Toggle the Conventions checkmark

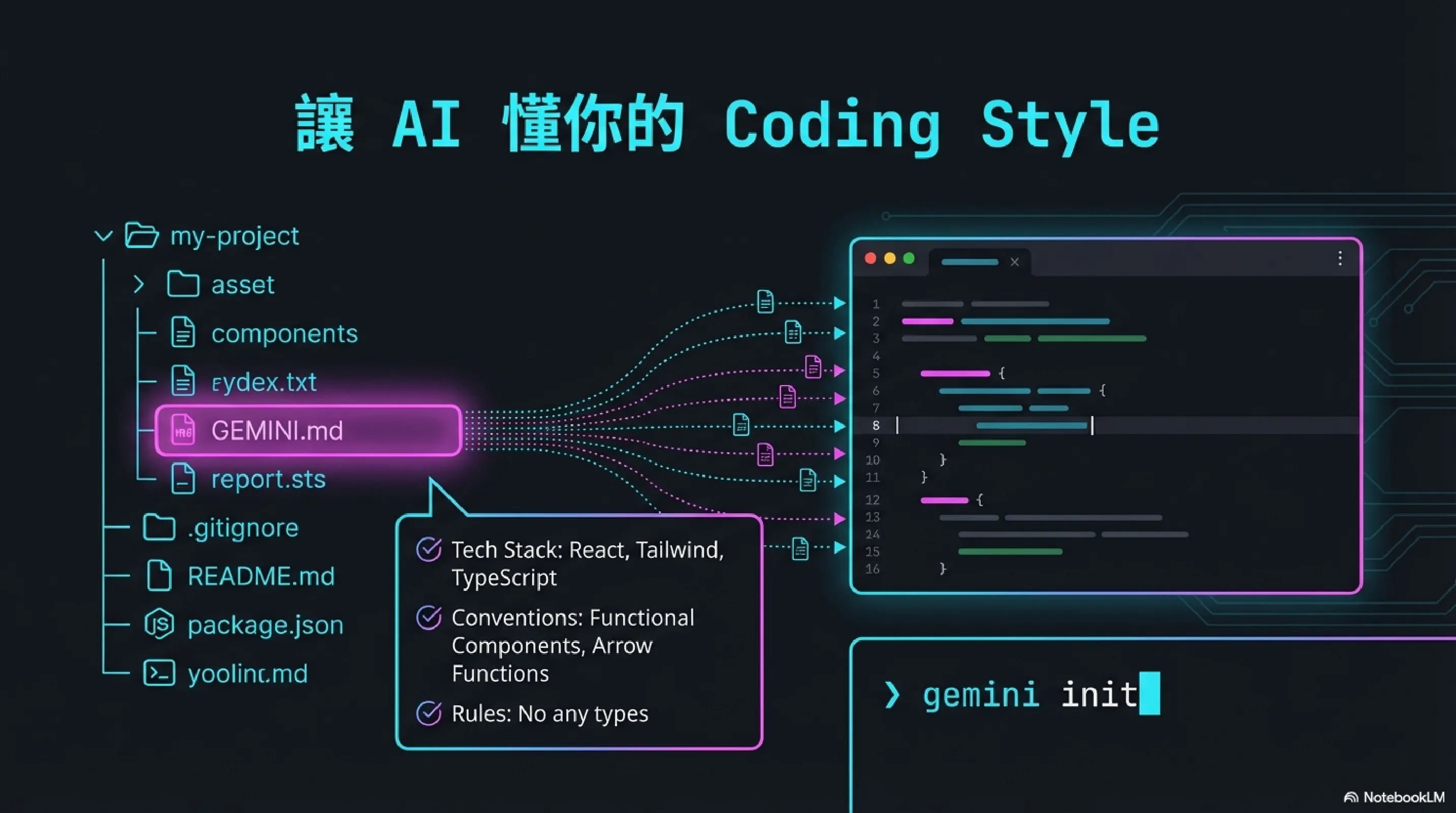429,617
